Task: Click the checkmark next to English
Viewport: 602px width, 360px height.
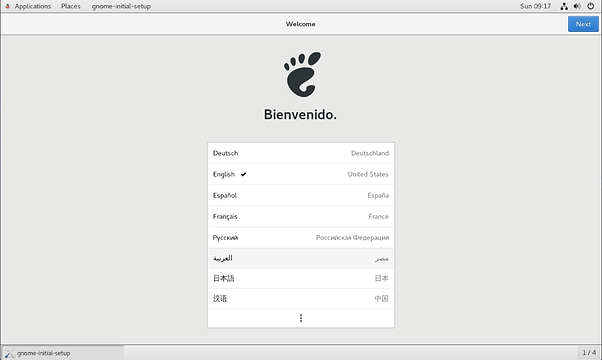Action: pos(243,174)
